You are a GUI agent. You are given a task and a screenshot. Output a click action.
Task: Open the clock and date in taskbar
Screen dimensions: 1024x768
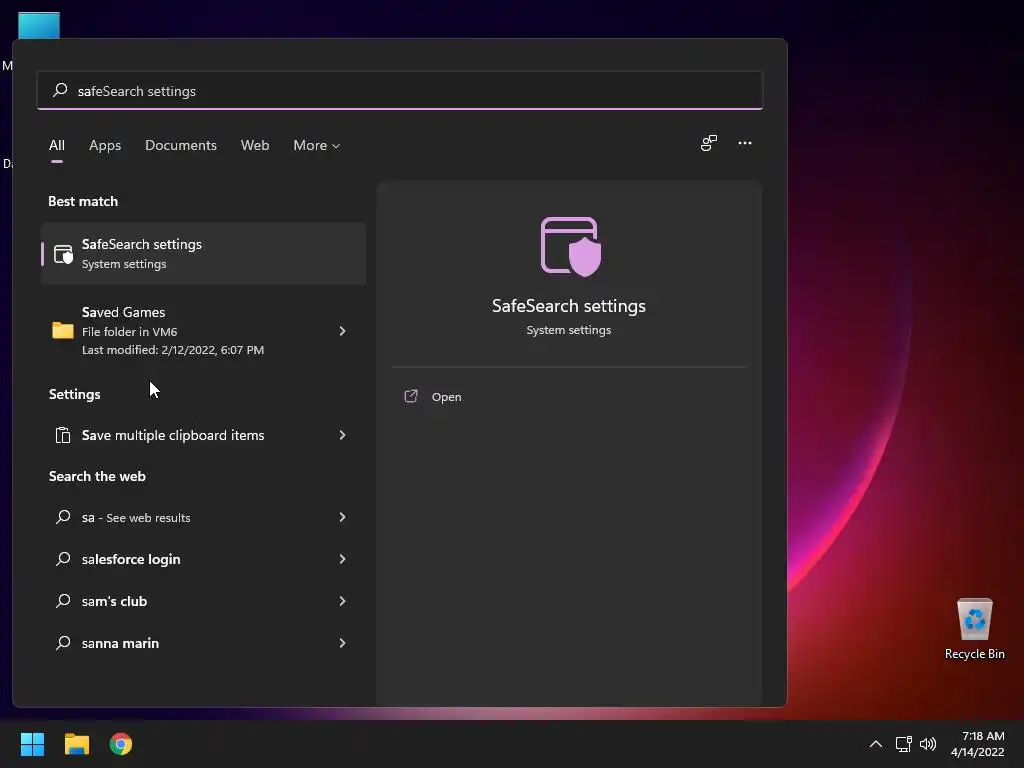coord(977,744)
